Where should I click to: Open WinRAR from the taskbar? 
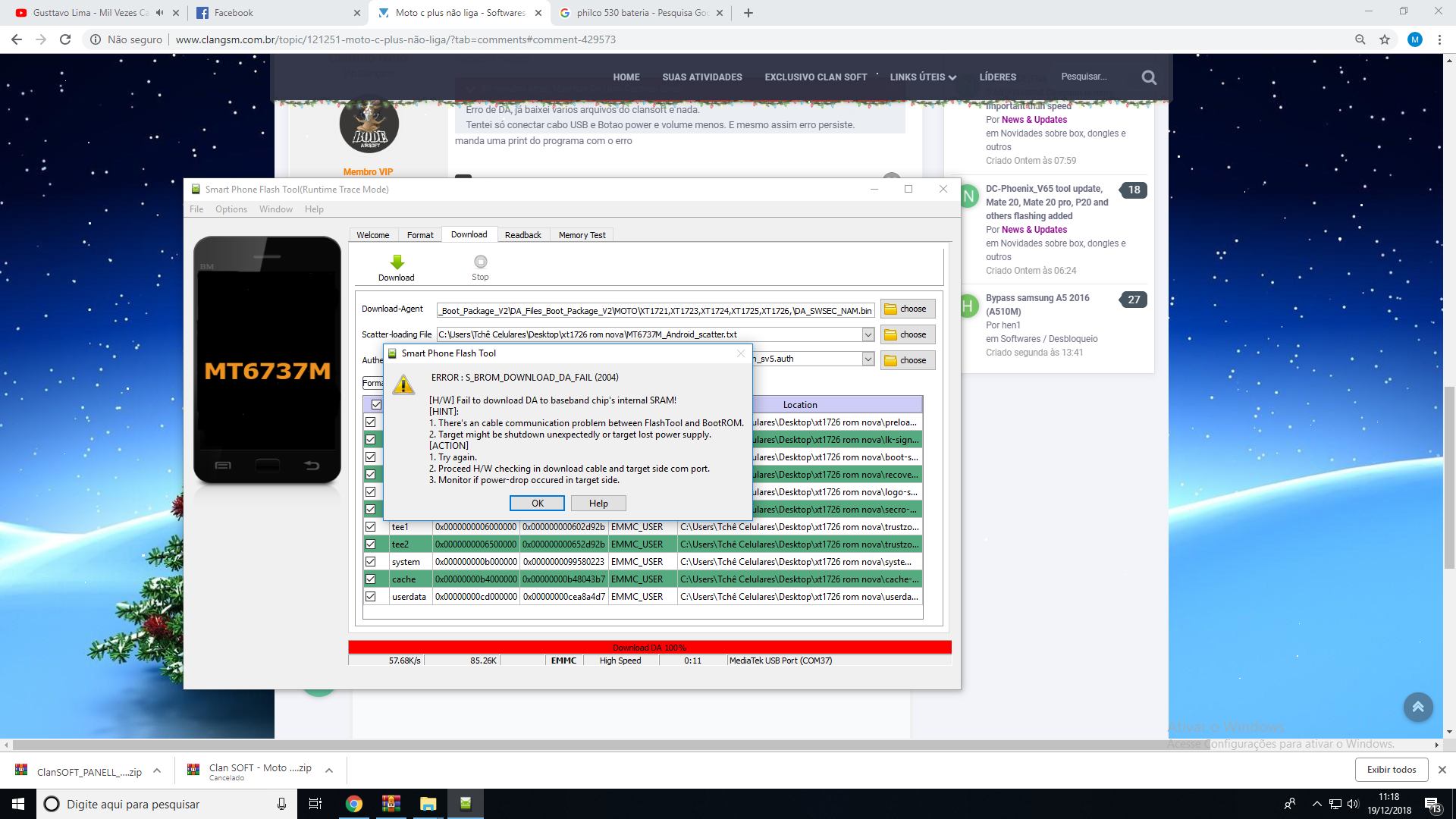click(x=391, y=804)
